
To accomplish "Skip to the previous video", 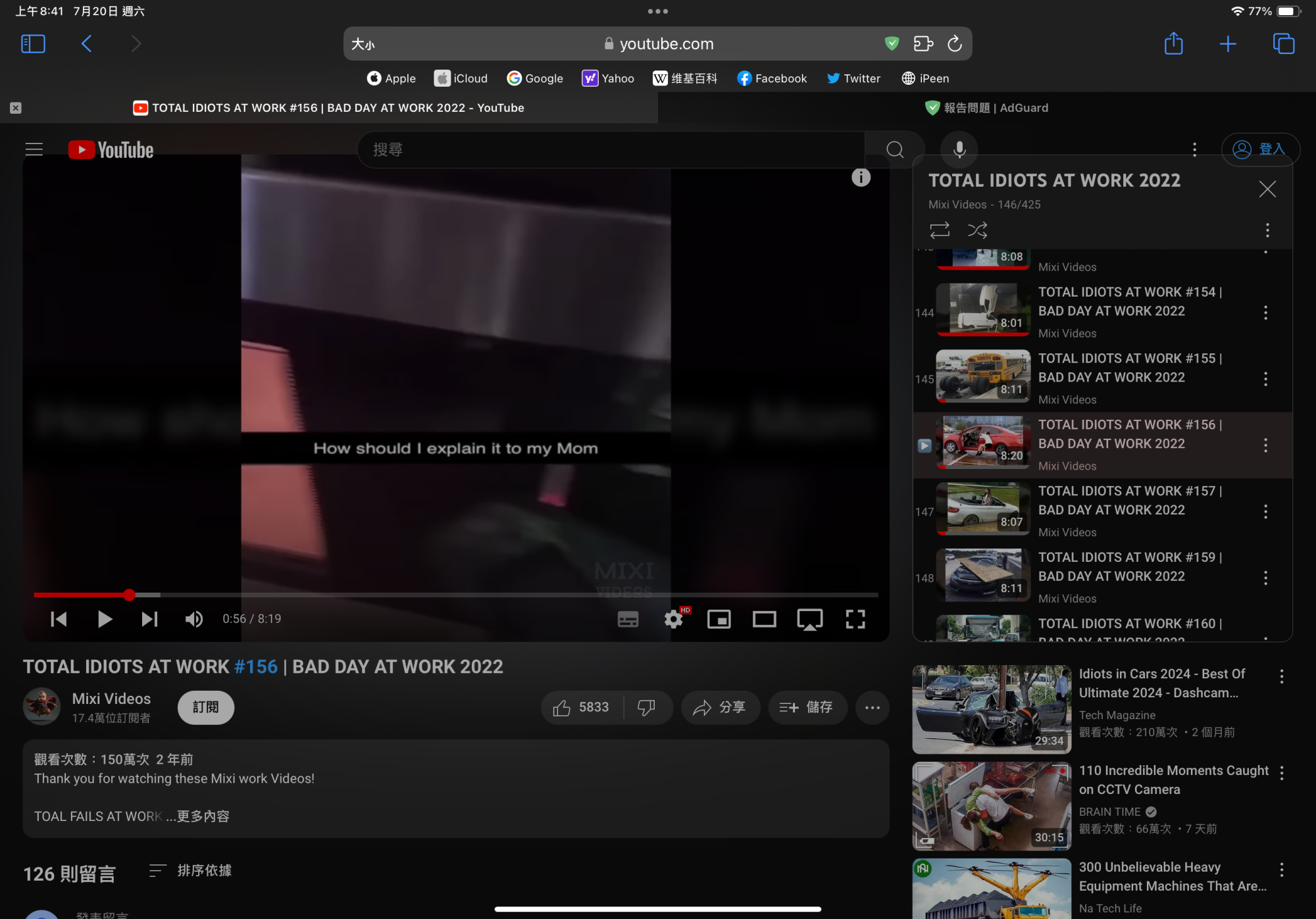I will (59, 619).
